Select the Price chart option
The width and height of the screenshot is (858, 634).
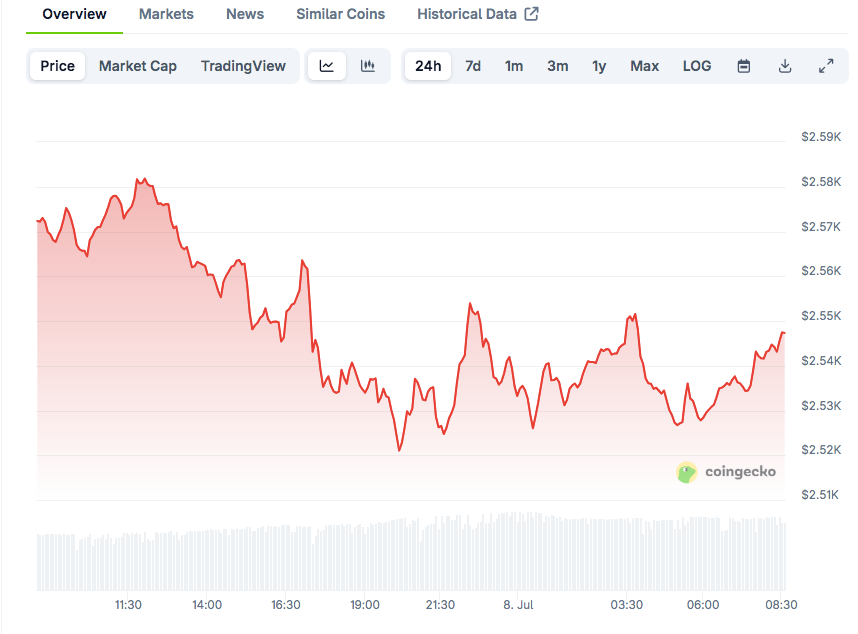click(57, 66)
